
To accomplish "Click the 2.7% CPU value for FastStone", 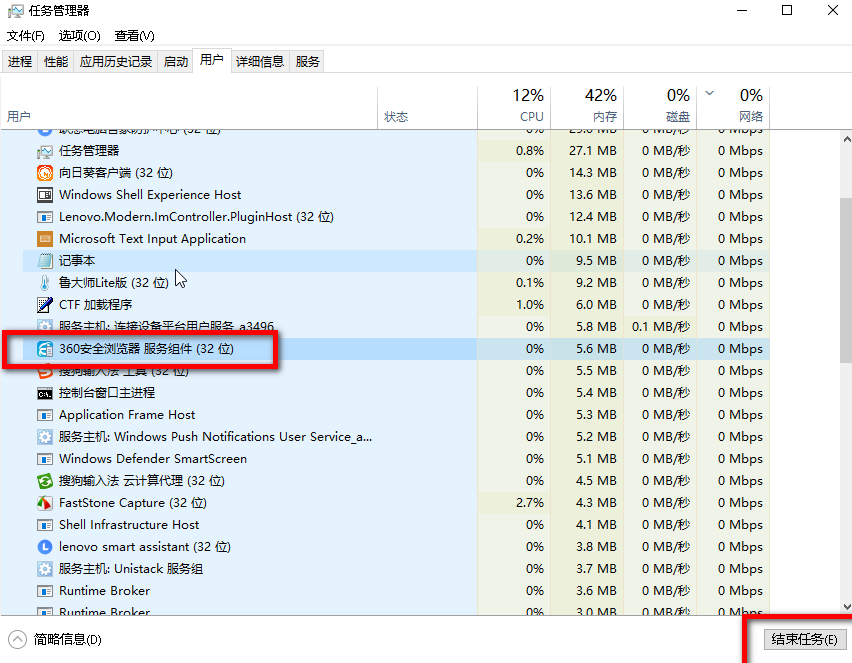I will coord(529,503).
